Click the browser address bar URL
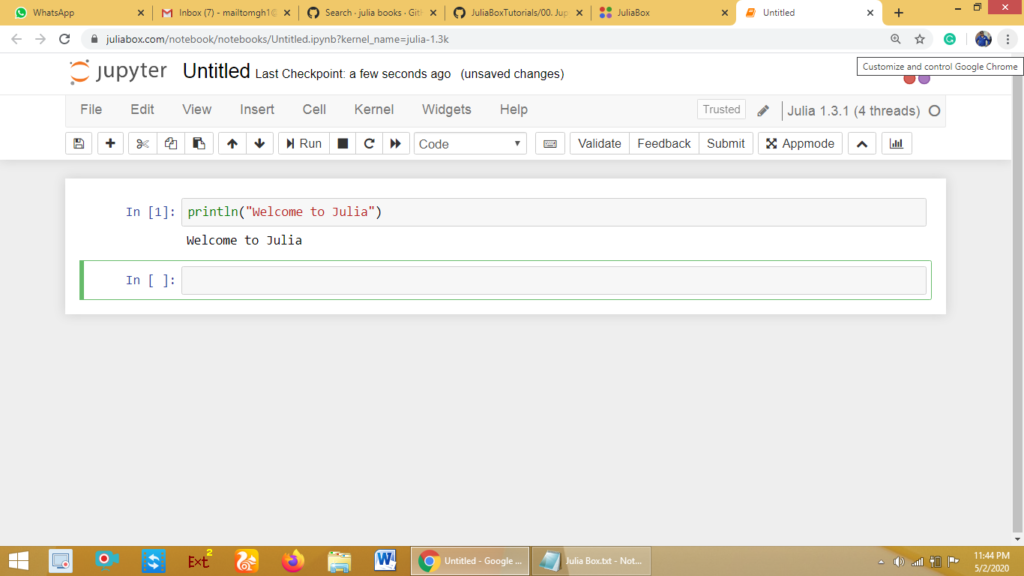Image resolution: width=1024 pixels, height=576 pixels. pyautogui.click(x=278, y=39)
